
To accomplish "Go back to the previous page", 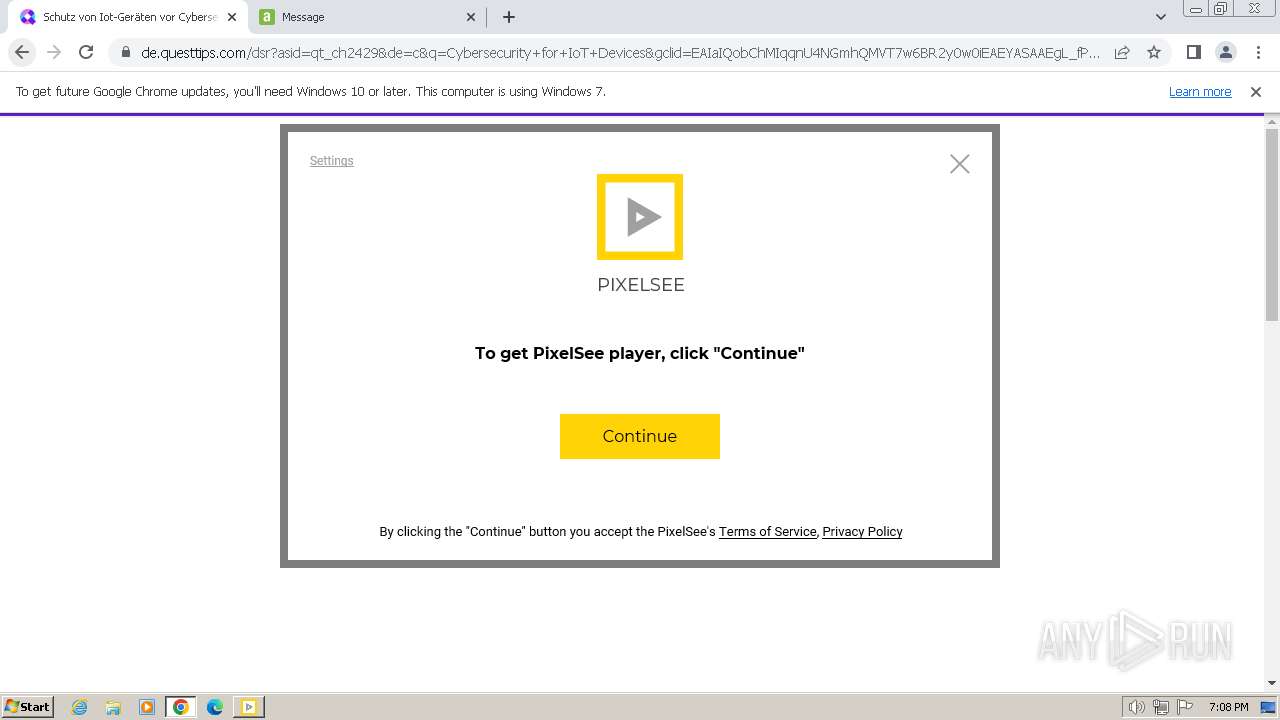I will point(22,52).
